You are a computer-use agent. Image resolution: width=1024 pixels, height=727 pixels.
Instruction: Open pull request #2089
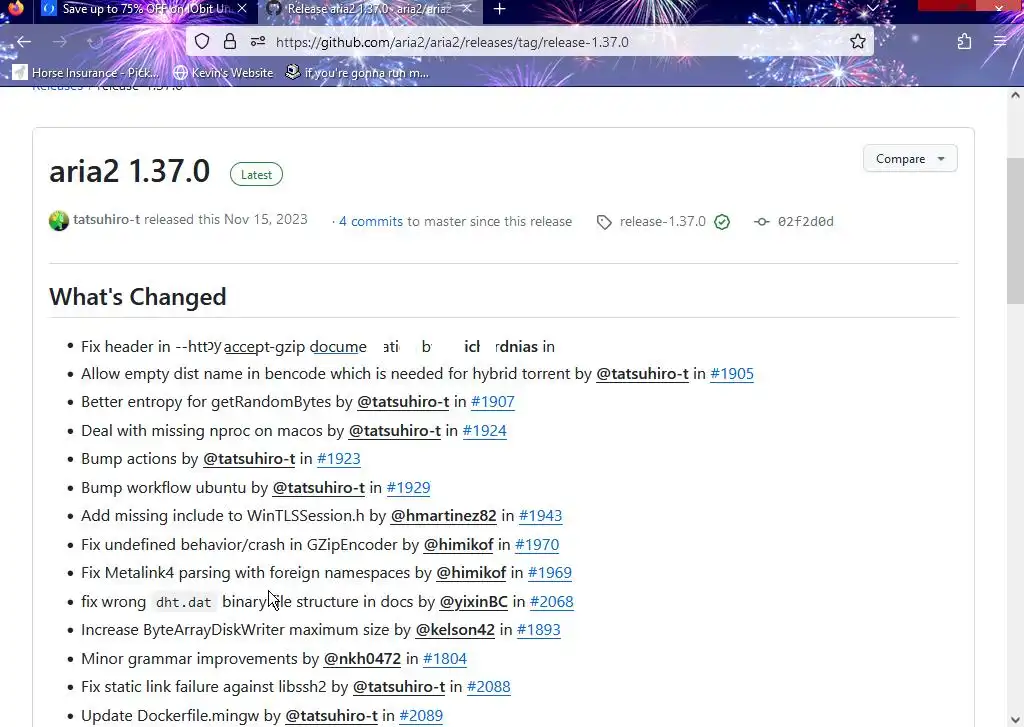pos(421,715)
